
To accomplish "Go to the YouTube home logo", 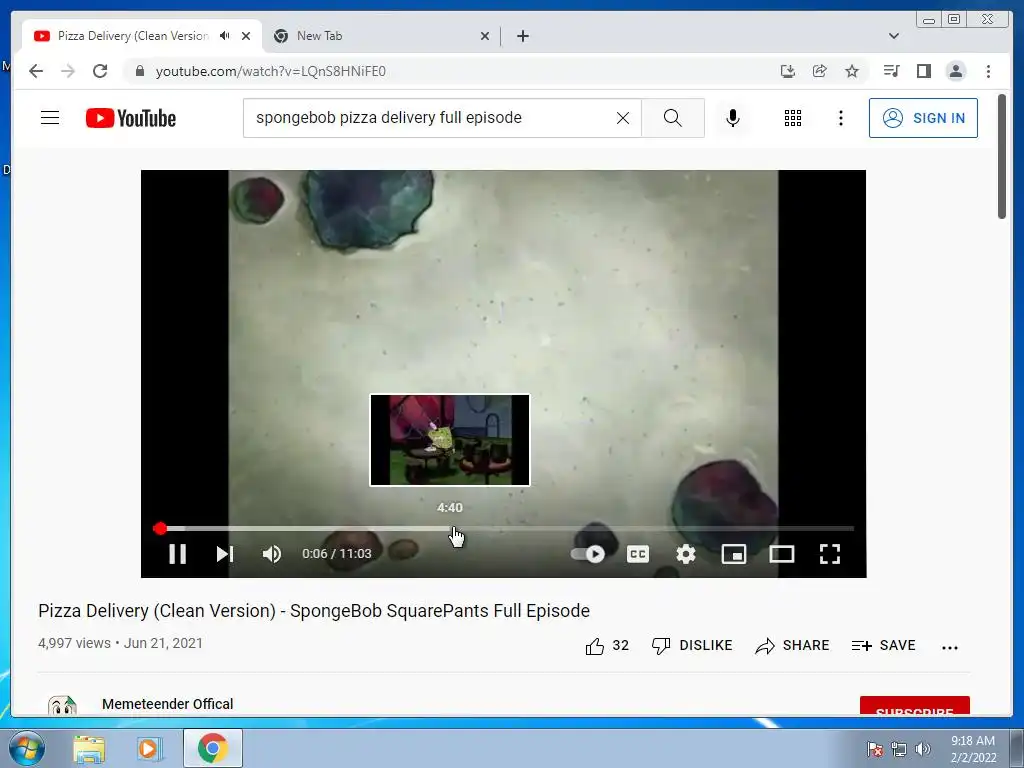I will [x=131, y=118].
